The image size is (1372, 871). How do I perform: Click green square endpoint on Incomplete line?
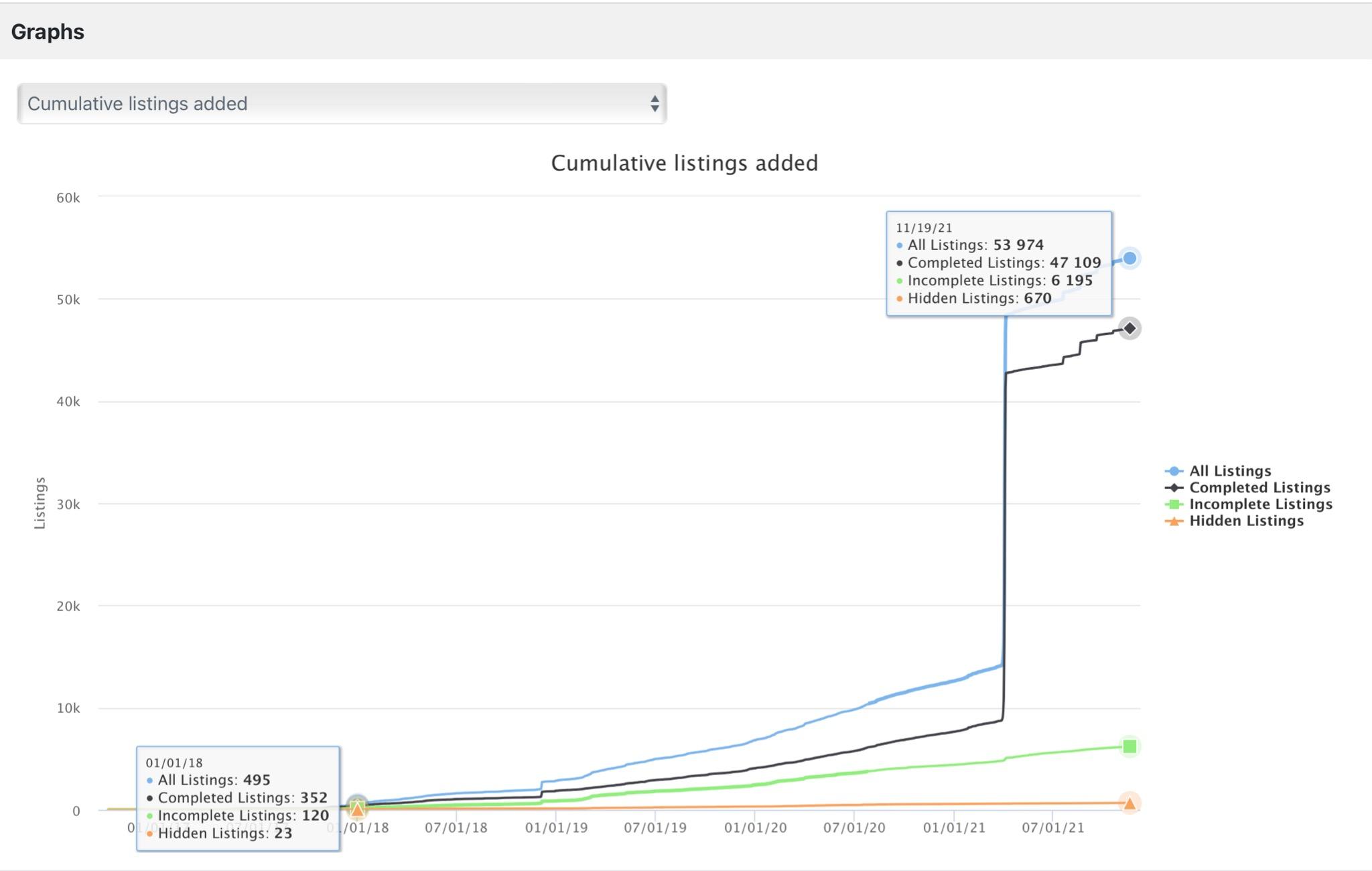point(1129,746)
